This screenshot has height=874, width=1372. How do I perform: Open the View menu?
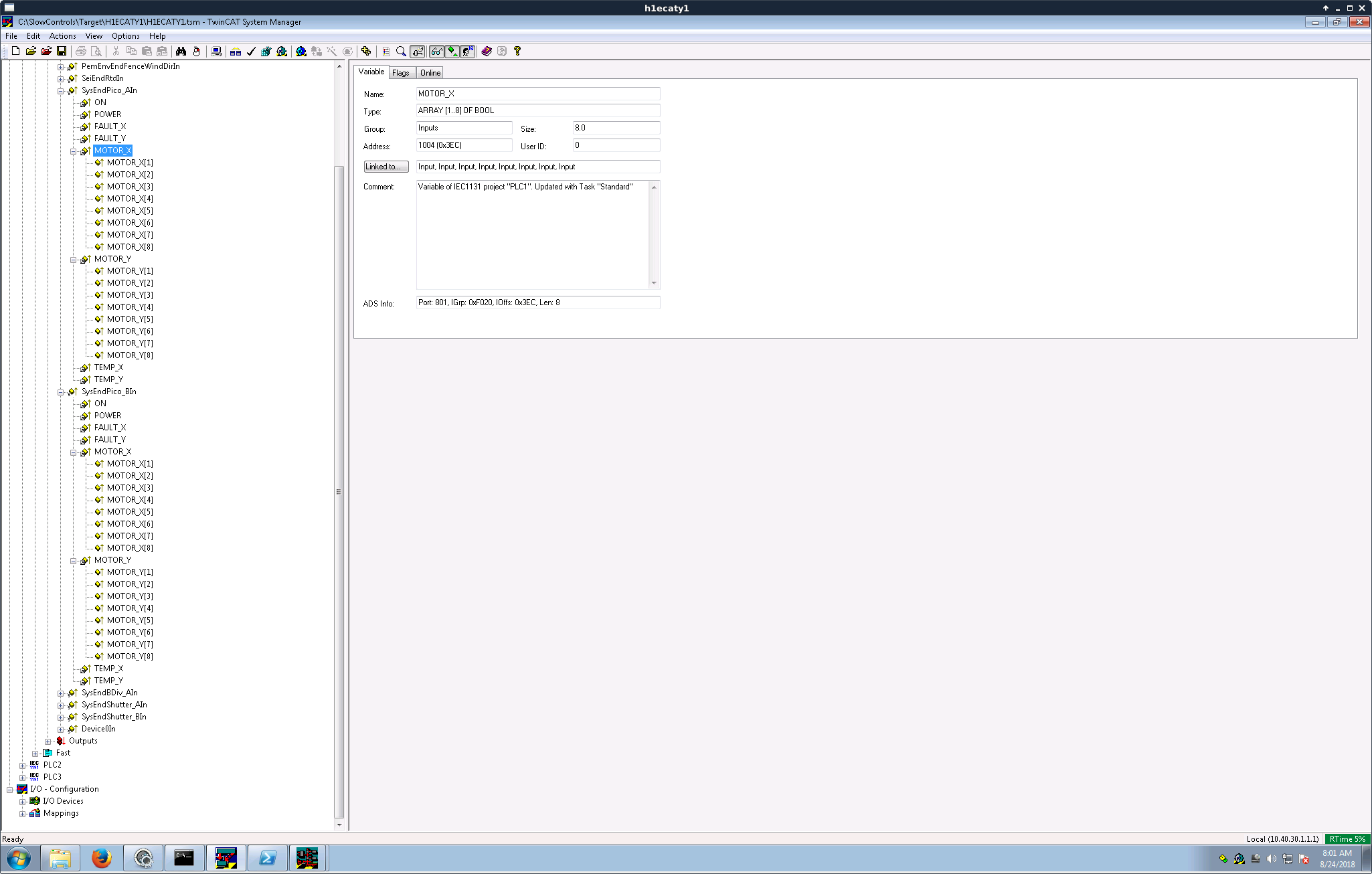[94, 36]
